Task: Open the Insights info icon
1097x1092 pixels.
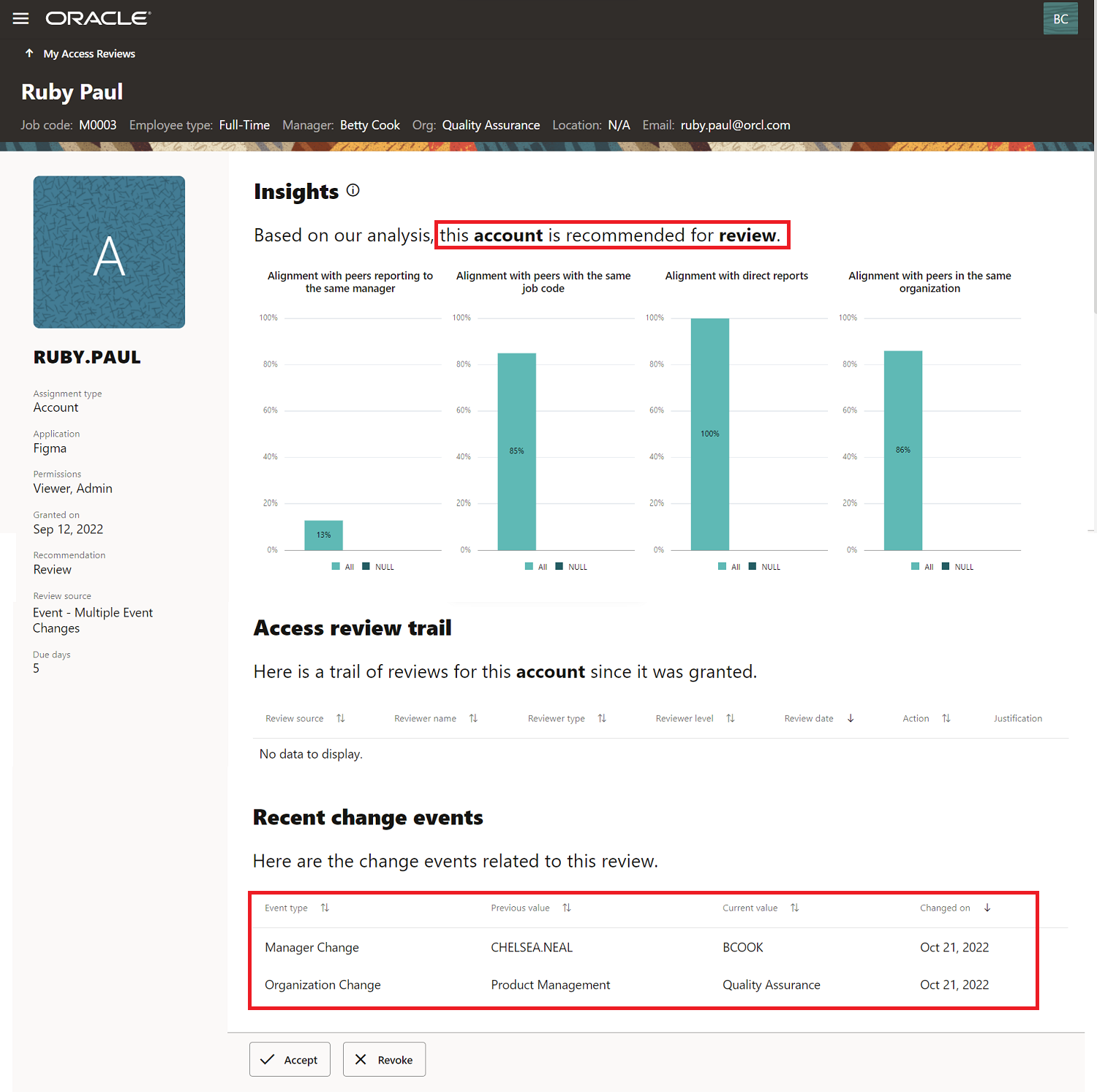Action: (x=353, y=190)
